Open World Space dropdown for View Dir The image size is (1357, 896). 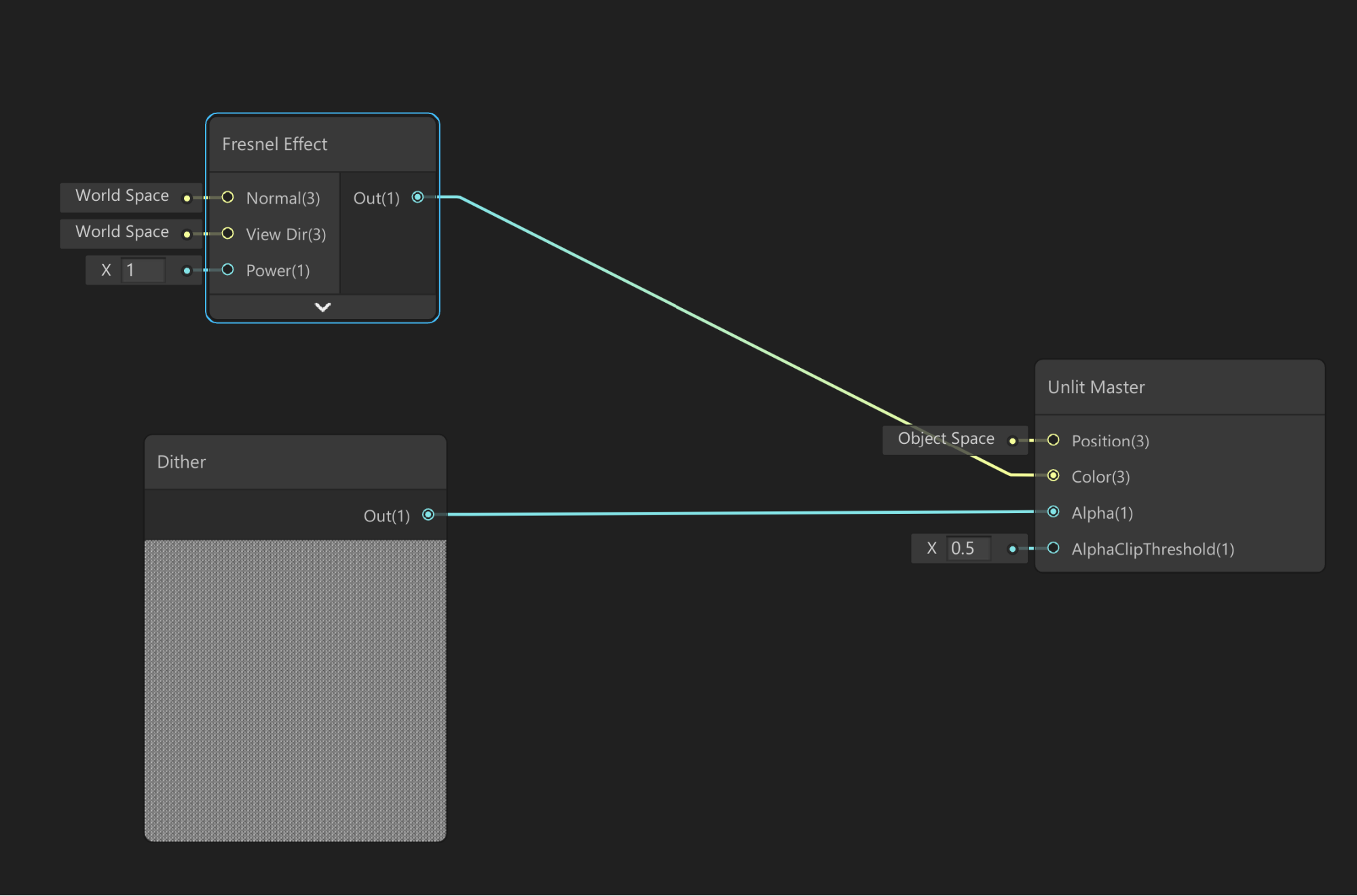coord(122,232)
